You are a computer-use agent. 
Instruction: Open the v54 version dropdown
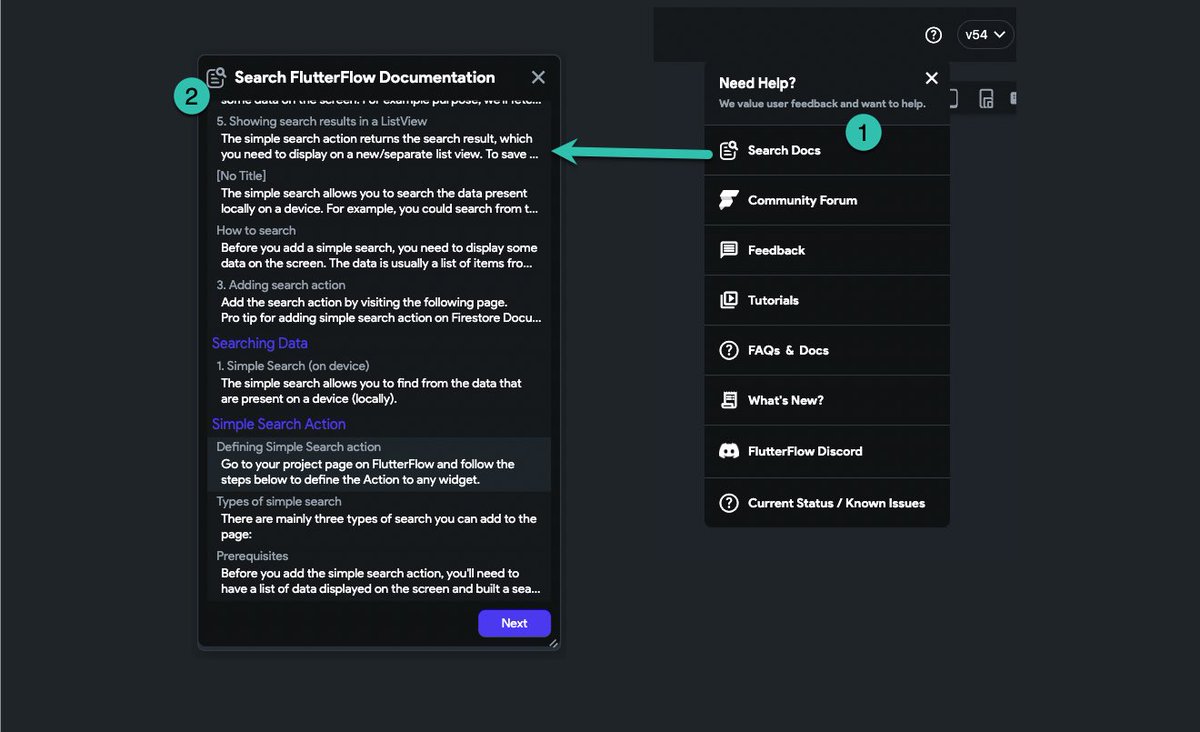click(985, 35)
